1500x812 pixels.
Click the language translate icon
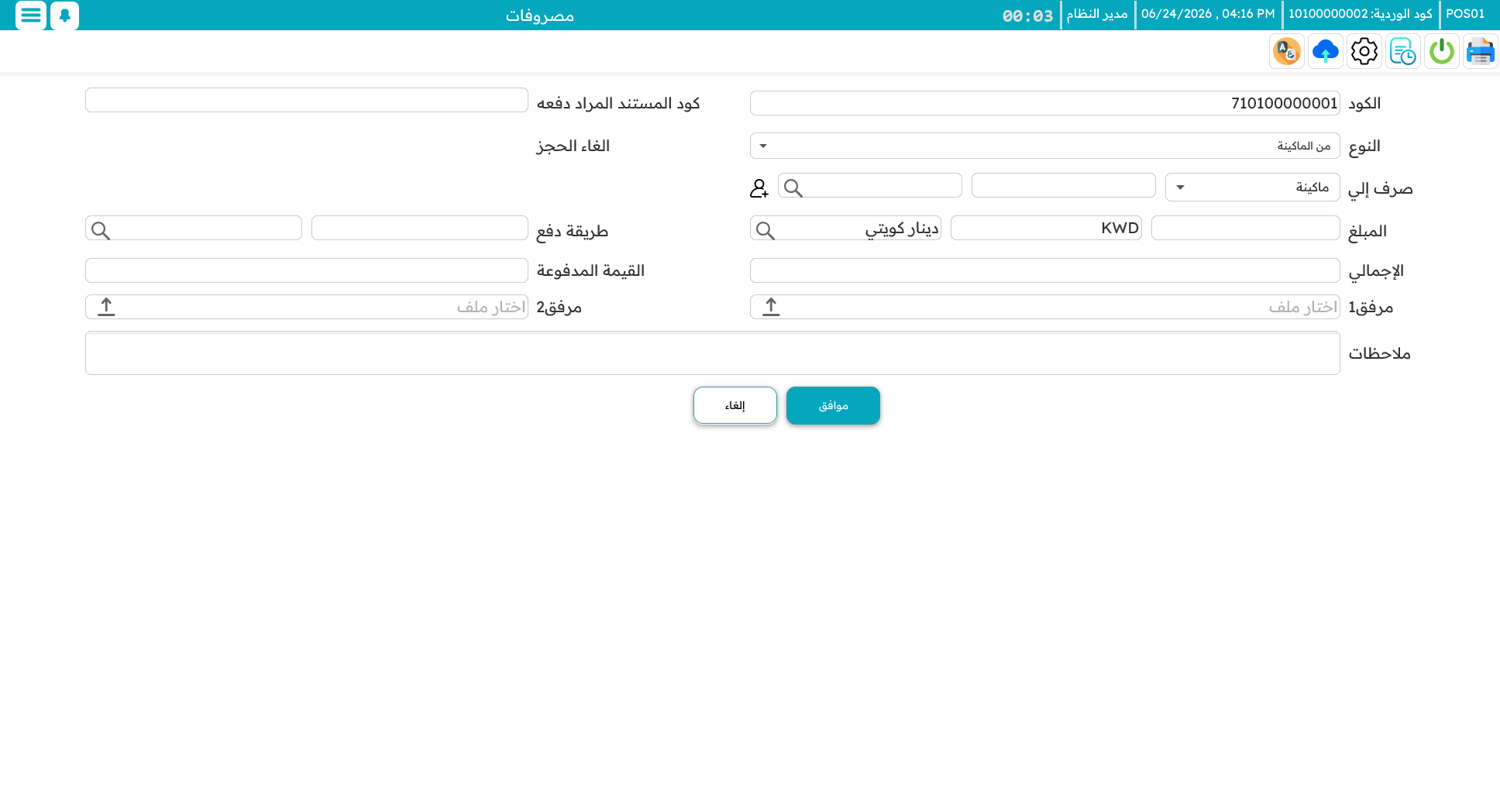(1286, 52)
